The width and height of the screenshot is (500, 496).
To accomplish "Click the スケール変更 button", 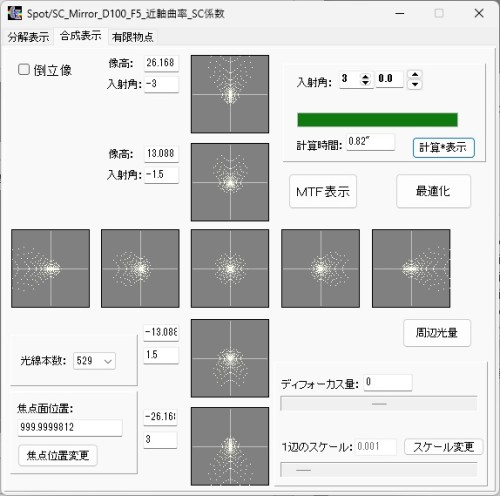I will (x=443, y=447).
